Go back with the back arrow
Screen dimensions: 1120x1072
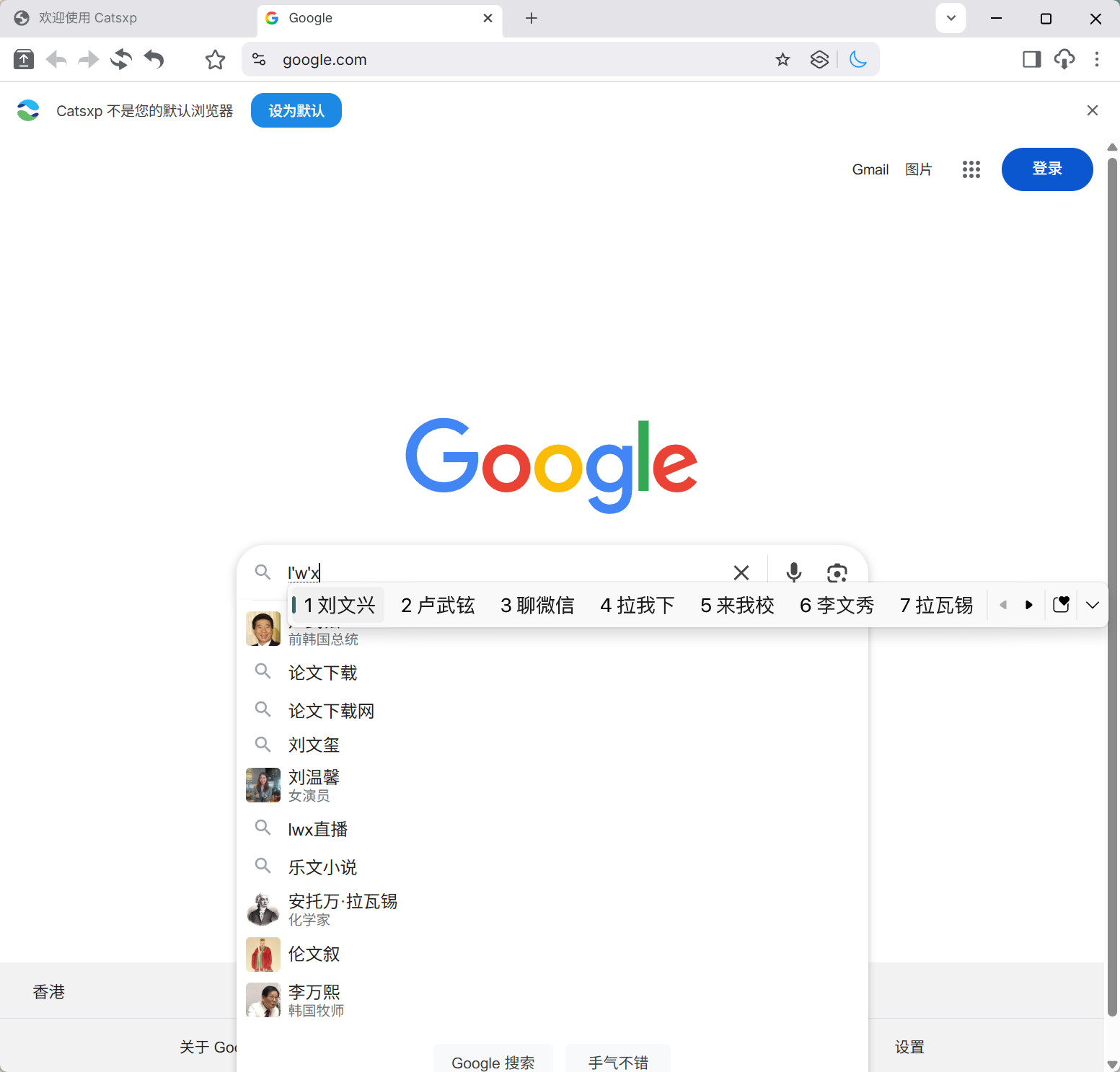pos(56,59)
